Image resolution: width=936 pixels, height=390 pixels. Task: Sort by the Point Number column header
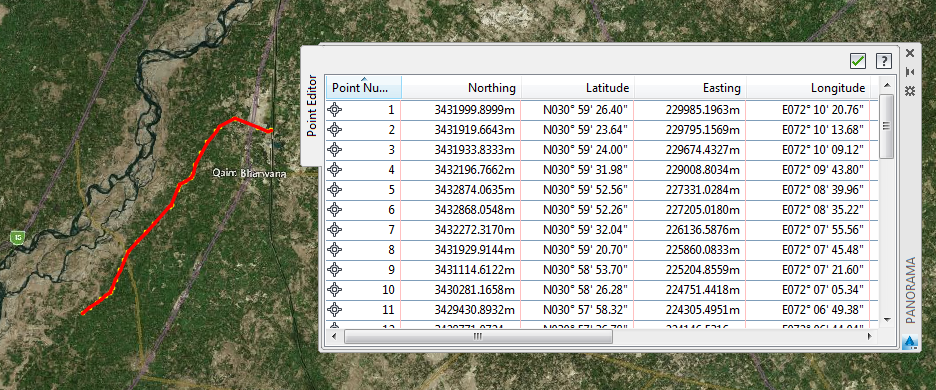tap(364, 88)
